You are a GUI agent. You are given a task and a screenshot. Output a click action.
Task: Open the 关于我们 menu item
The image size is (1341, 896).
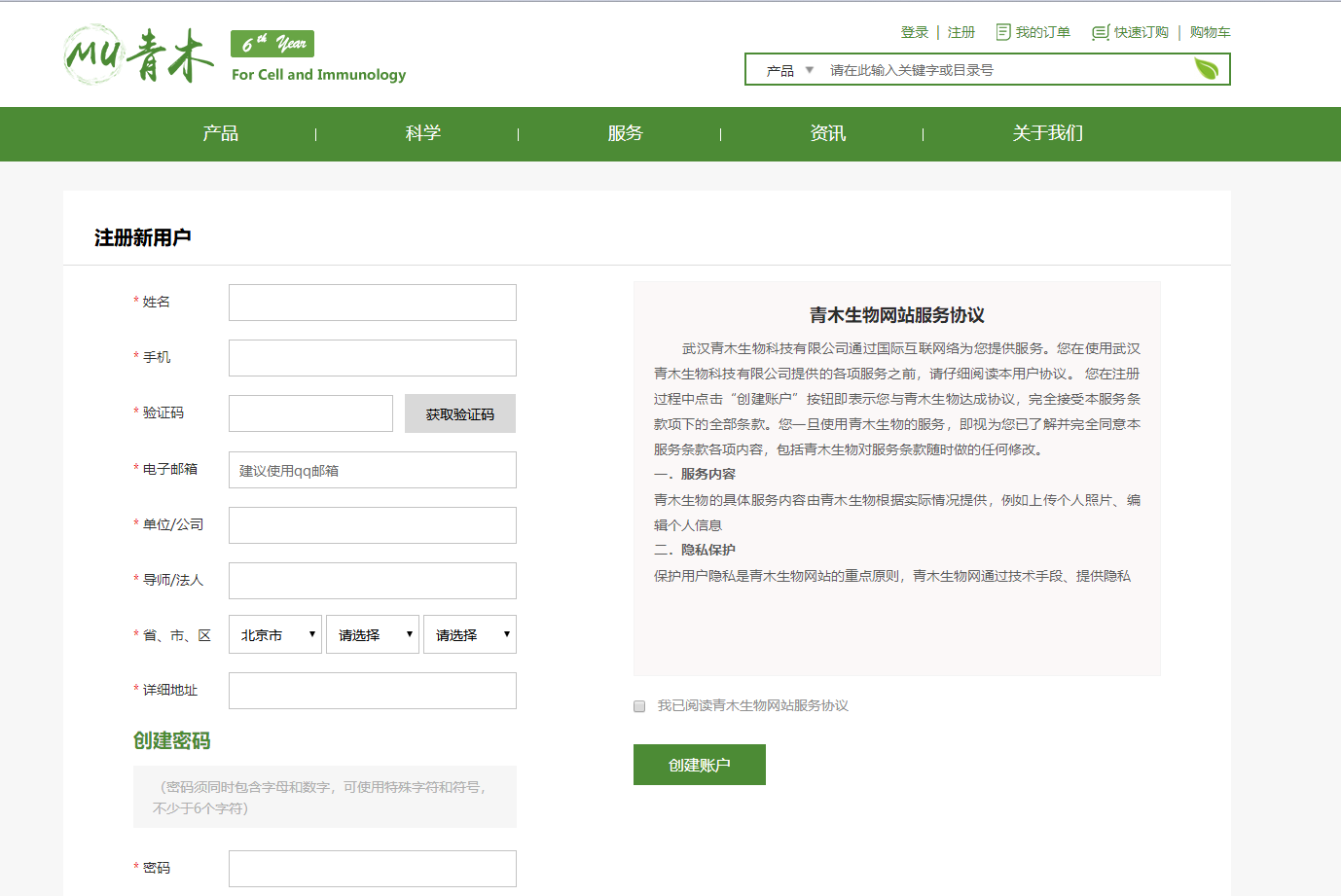point(1047,133)
